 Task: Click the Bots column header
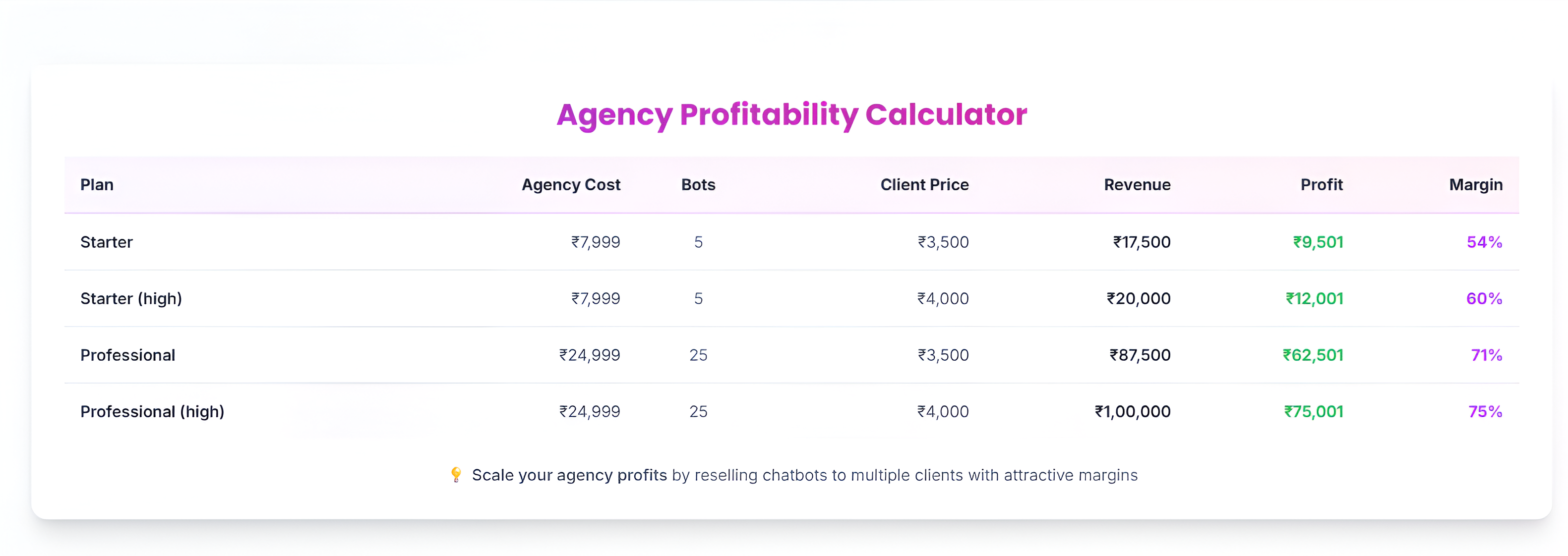click(x=698, y=184)
